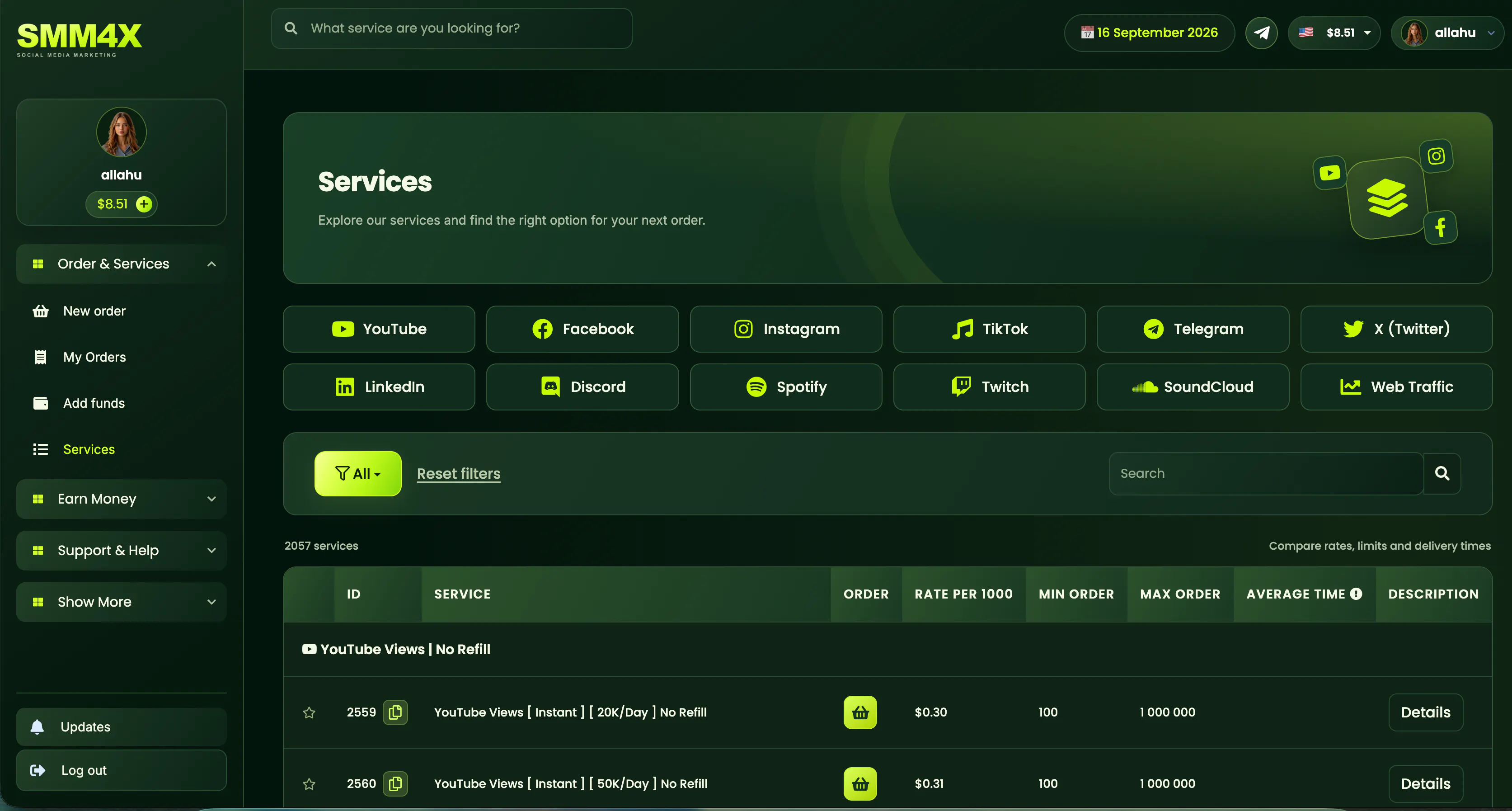
Task: Click the services search magnifier button
Action: (1442, 473)
